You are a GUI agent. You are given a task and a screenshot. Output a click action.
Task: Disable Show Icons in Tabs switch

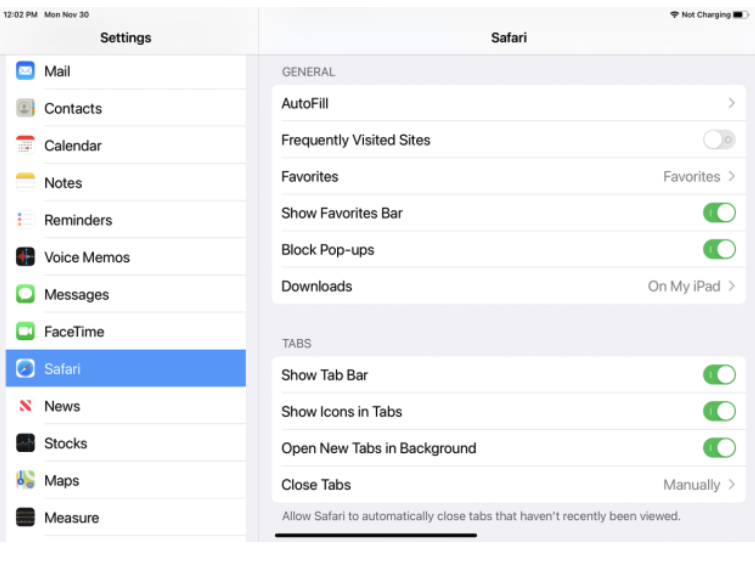tap(719, 411)
